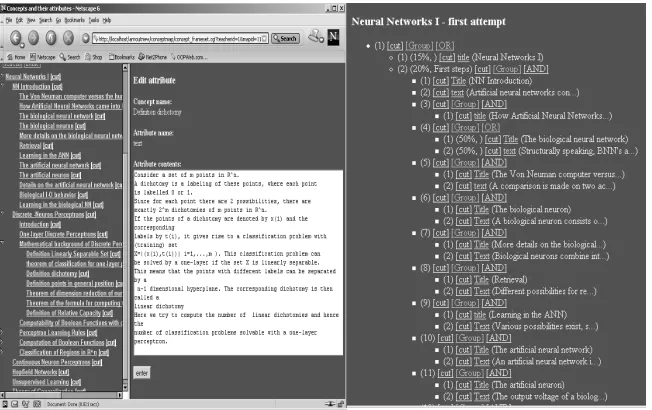Open the Go menu

[58, 20]
